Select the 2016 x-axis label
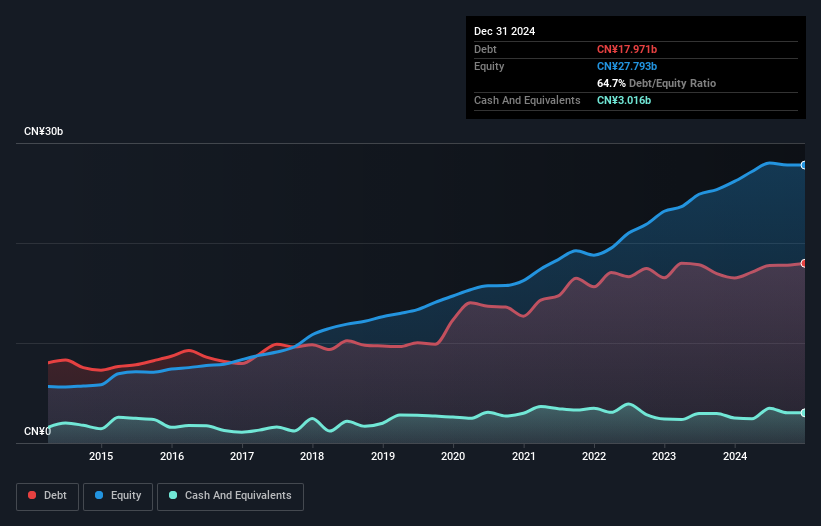This screenshot has height=526, width=821. 172,456
